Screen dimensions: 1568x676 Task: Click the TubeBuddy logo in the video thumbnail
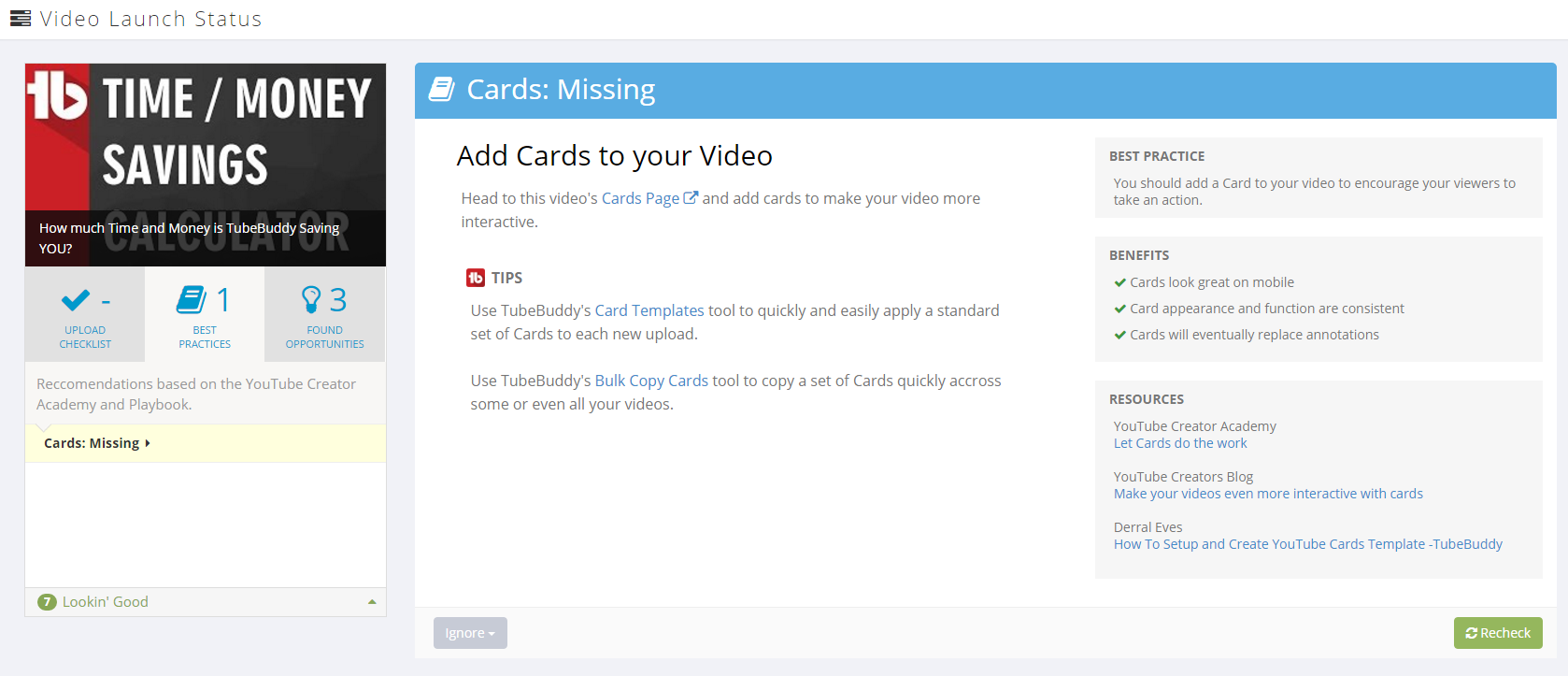pos(57,96)
